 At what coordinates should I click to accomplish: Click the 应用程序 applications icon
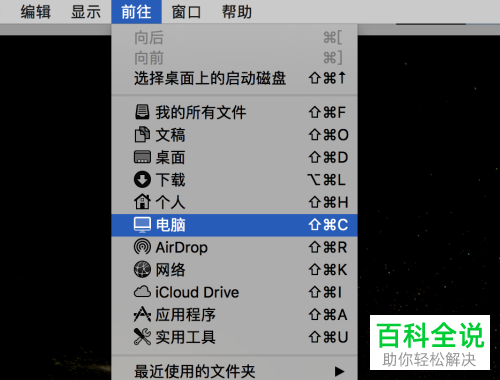point(142,314)
